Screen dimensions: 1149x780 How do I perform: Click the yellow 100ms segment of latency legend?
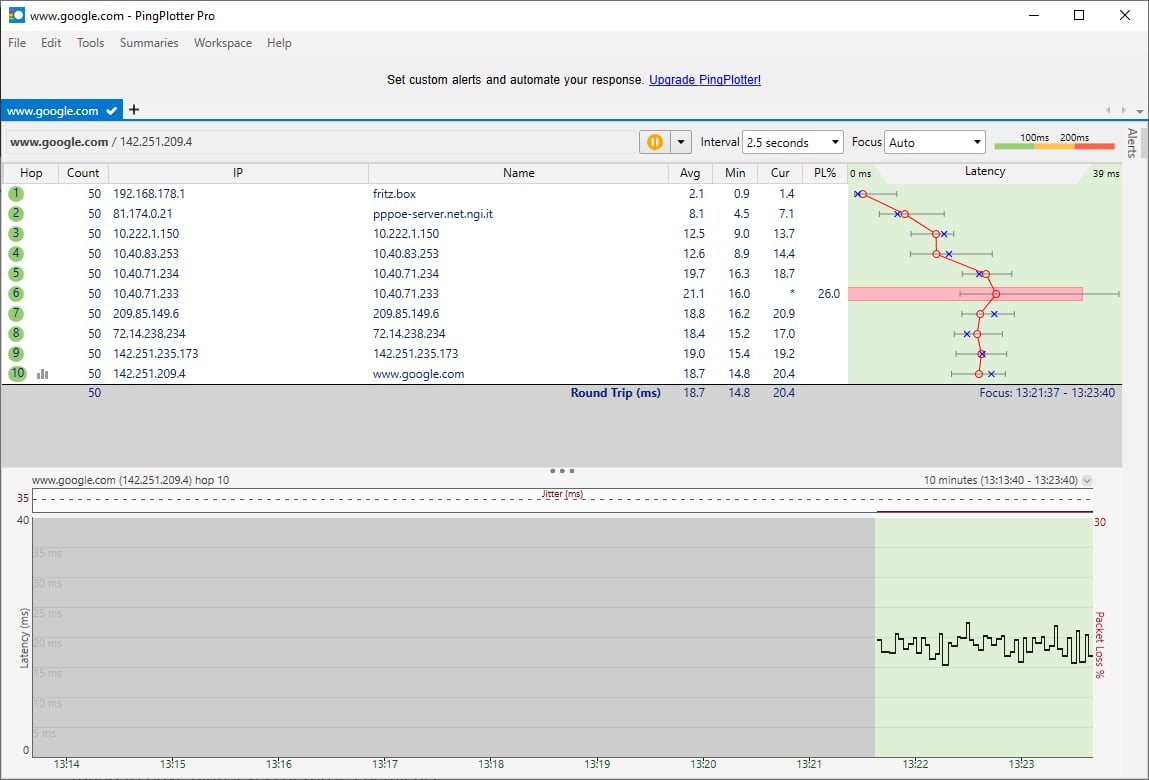coord(1054,147)
